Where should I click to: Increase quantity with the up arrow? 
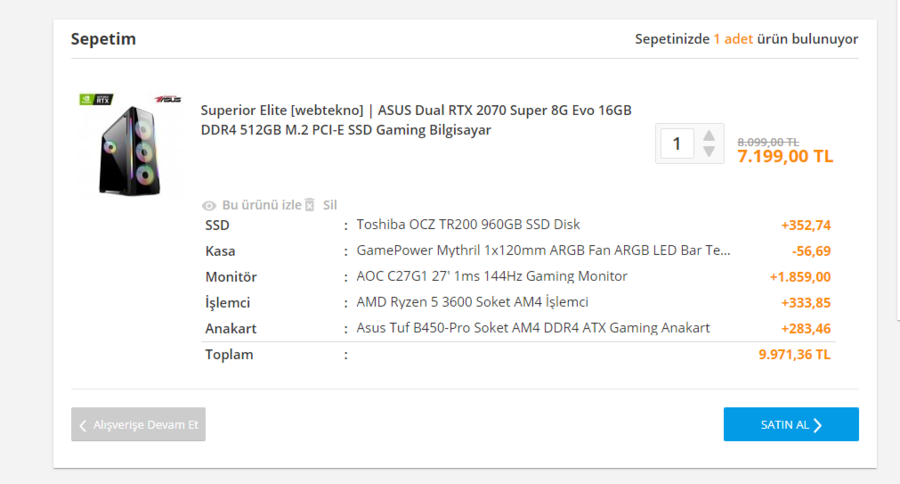coord(708,136)
